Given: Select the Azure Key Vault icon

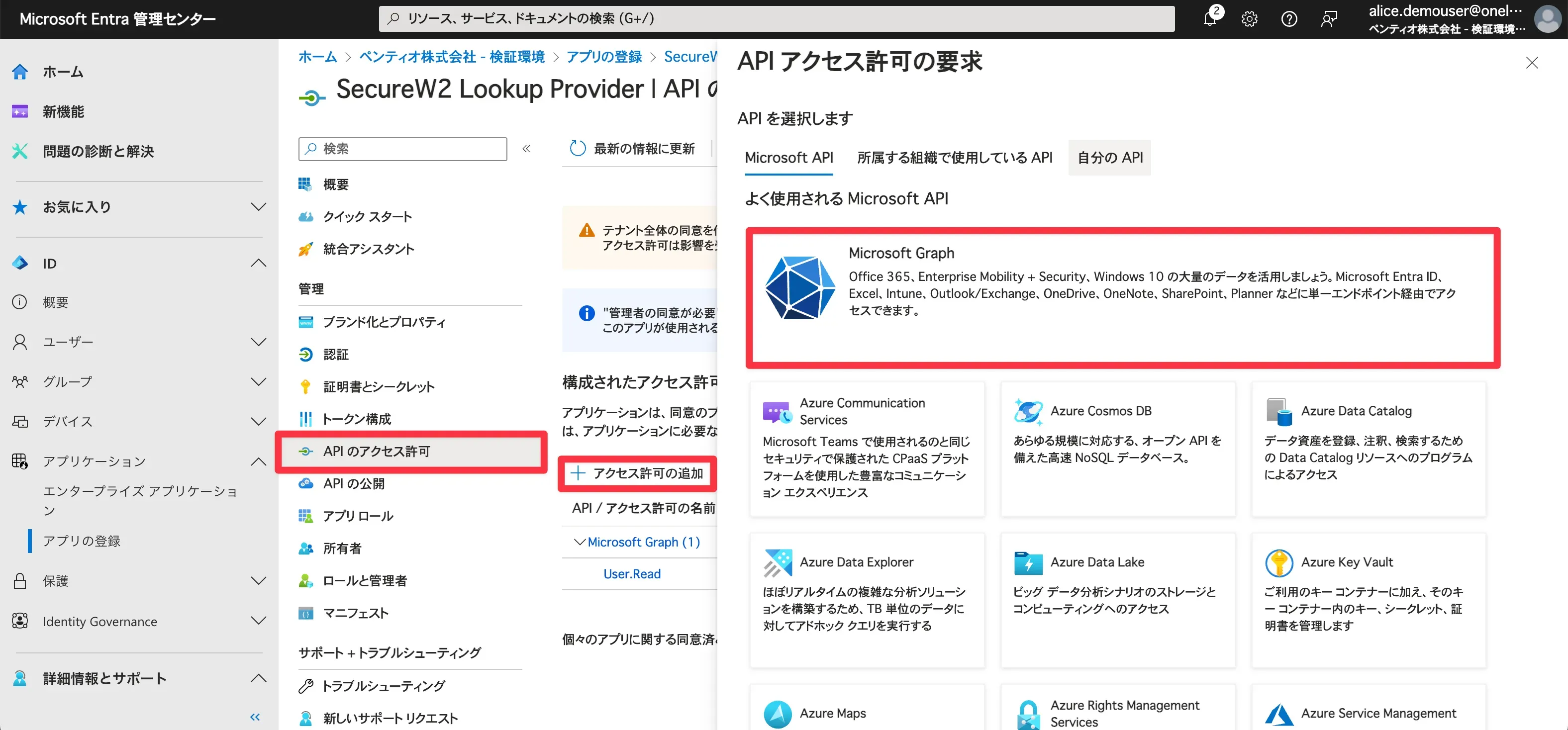Looking at the screenshot, I should (1279, 563).
